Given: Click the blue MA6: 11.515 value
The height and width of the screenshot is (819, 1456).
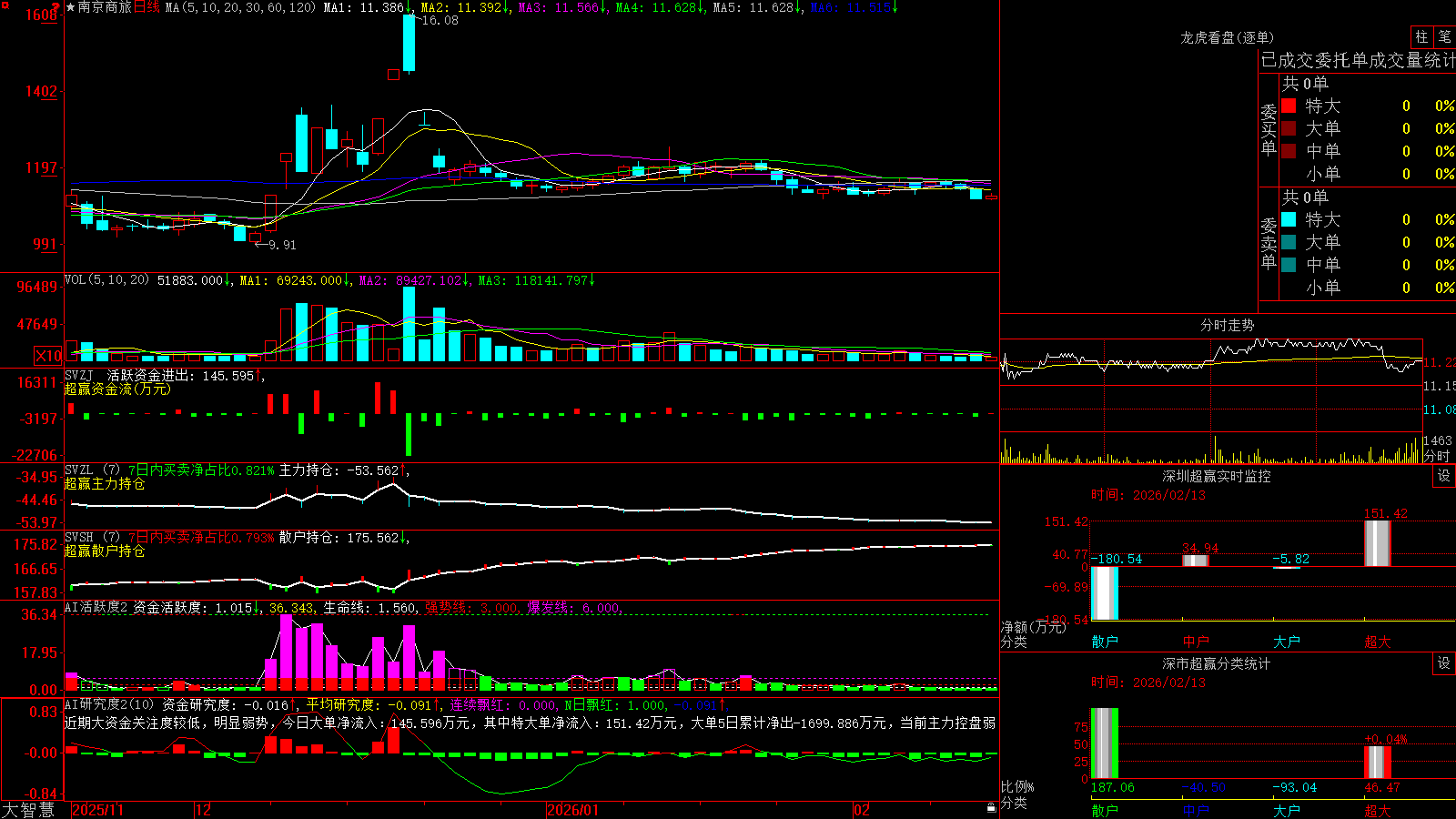Looking at the screenshot, I should click(853, 7).
